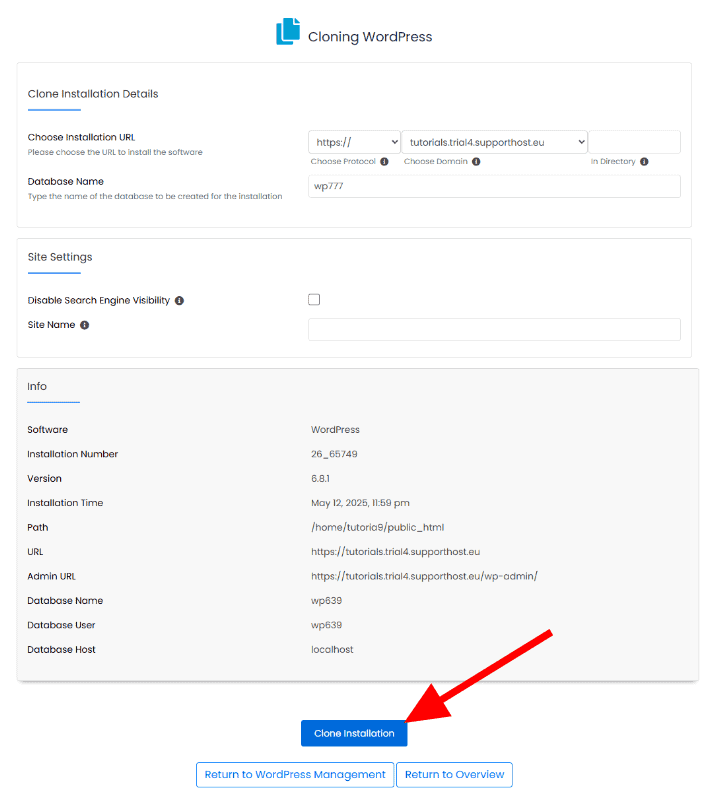
Task: Click Return to WordPress Management button
Action: 295,774
